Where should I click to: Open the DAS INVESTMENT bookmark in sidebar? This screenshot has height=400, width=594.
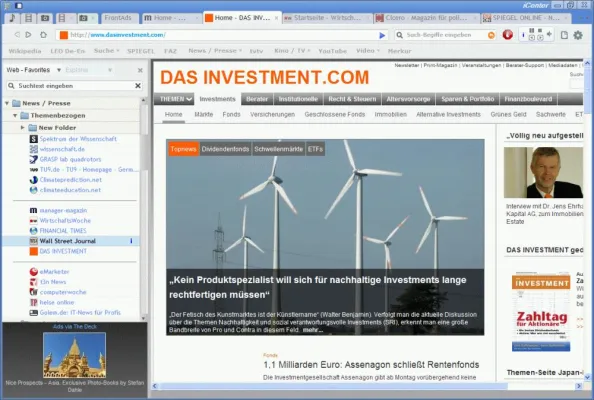pos(63,251)
